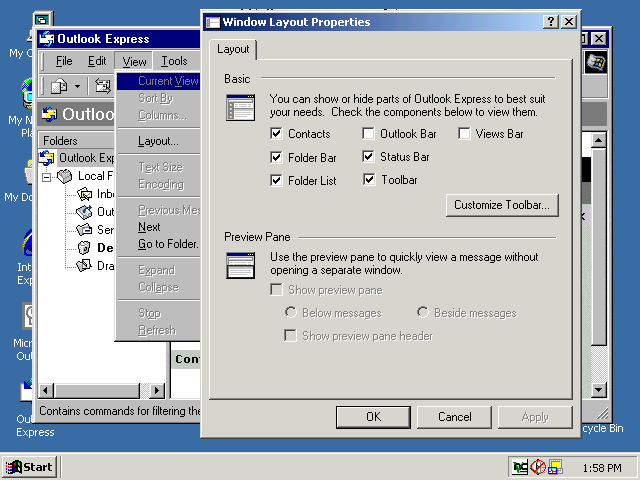Screen dimensions: 640x480
Task: Open the Edit menu
Action: (97, 61)
